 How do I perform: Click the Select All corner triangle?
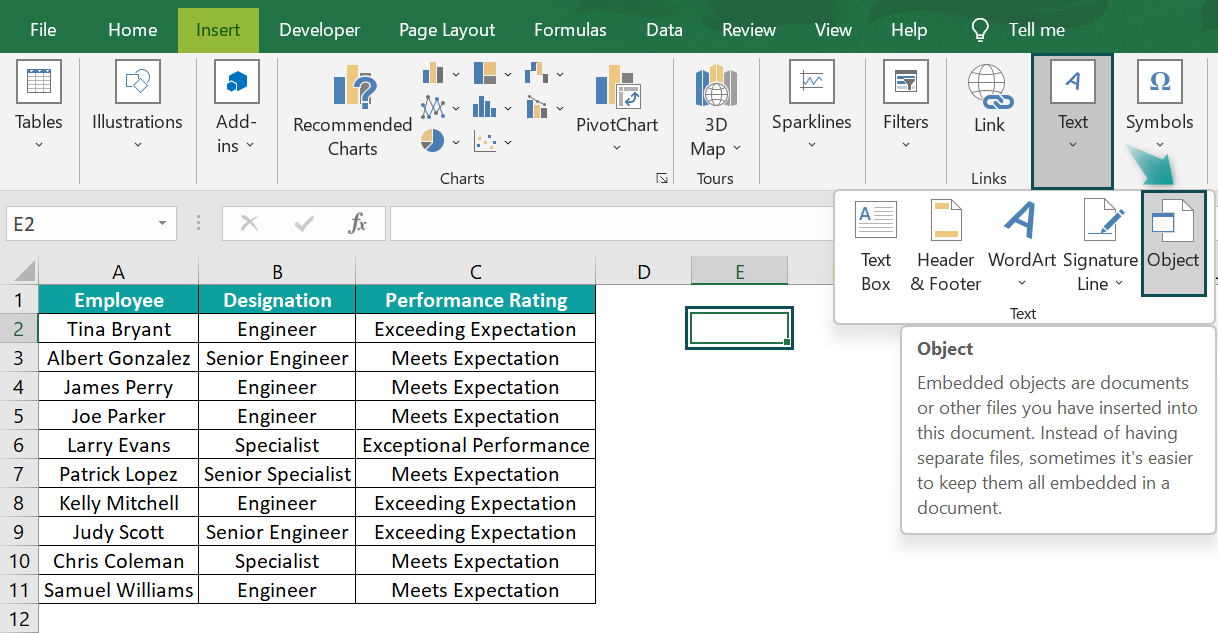click(24, 271)
